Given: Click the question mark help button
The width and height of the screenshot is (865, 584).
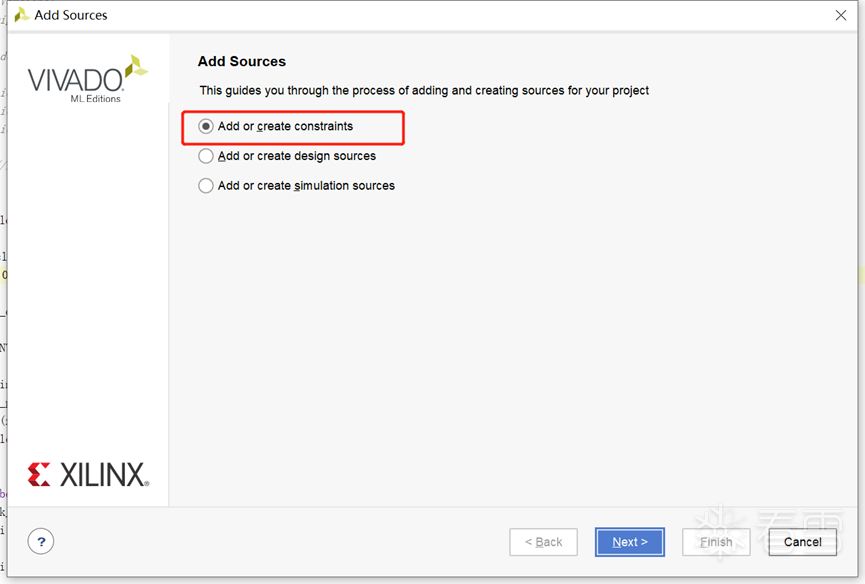Looking at the screenshot, I should coord(41,542).
